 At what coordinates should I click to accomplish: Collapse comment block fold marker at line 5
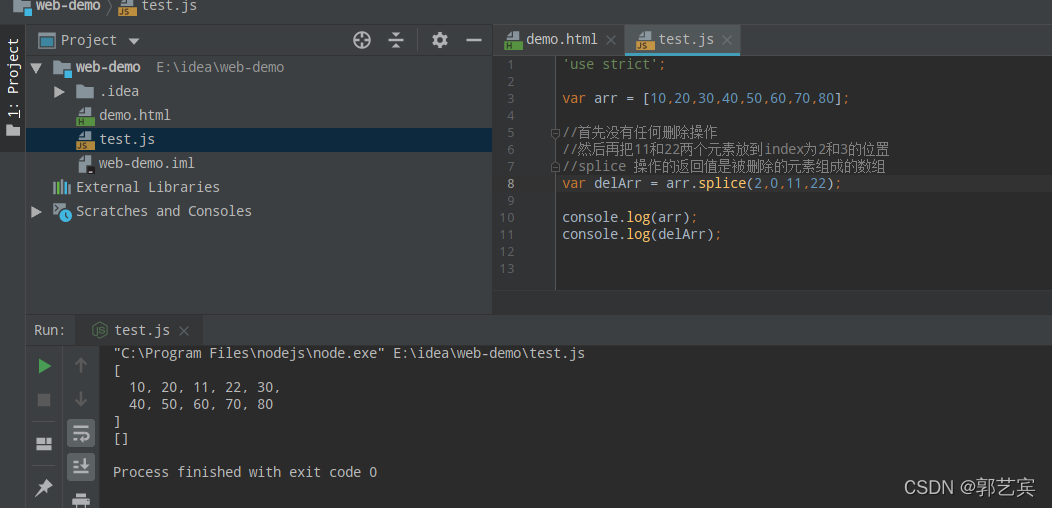[556, 133]
